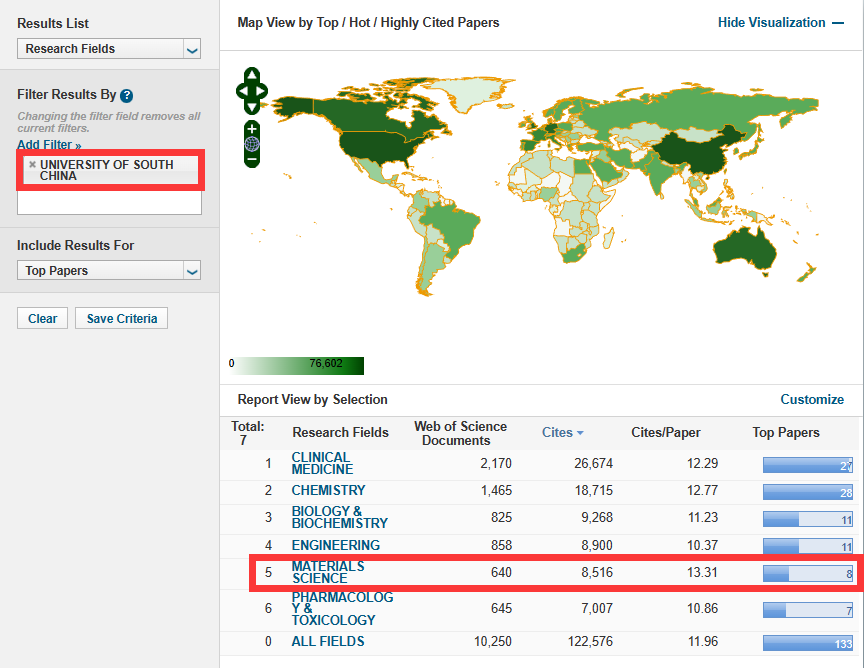This screenshot has width=864, height=668.
Task: Open the Results List Research Fields dropdown
Action: click(x=110, y=49)
